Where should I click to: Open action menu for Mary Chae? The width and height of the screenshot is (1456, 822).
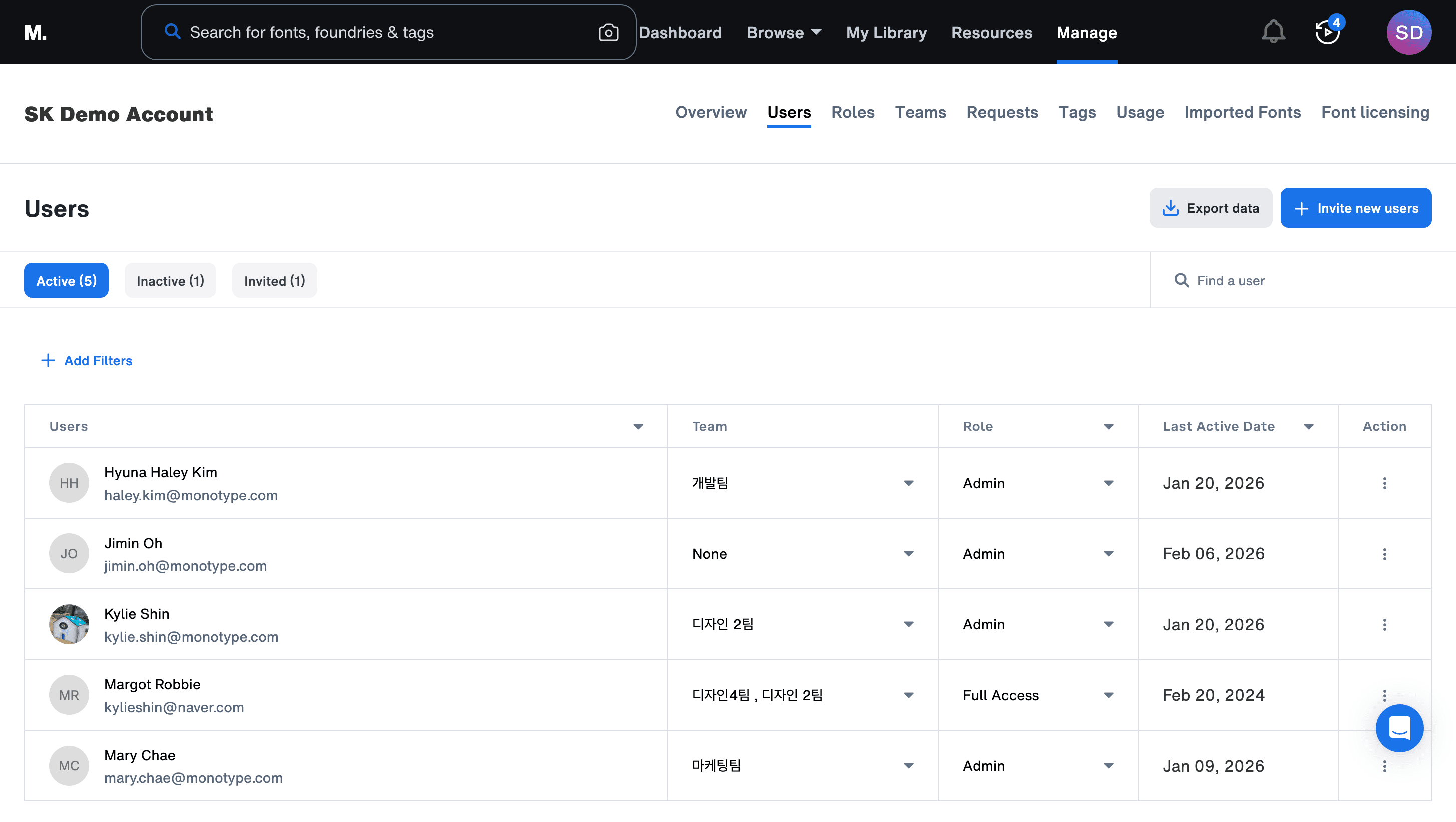[1384, 766]
